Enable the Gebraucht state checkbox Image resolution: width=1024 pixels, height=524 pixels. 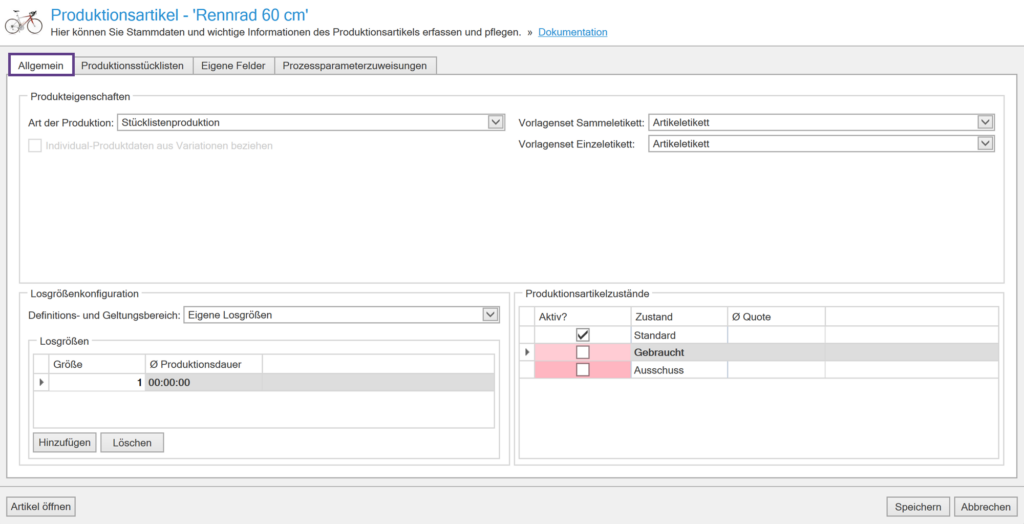(x=583, y=353)
